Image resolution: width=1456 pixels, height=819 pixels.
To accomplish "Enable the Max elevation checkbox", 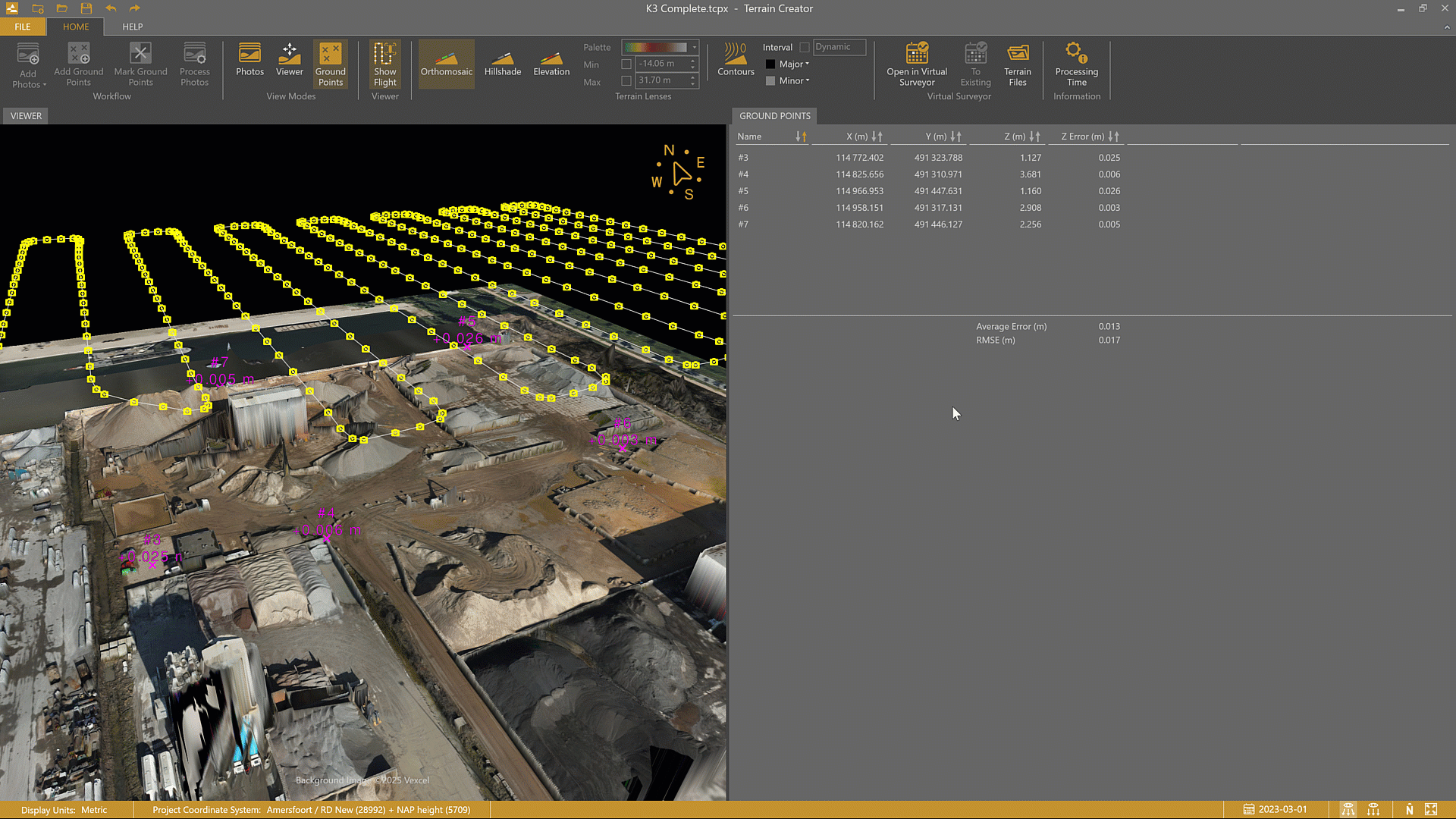I will [x=626, y=81].
